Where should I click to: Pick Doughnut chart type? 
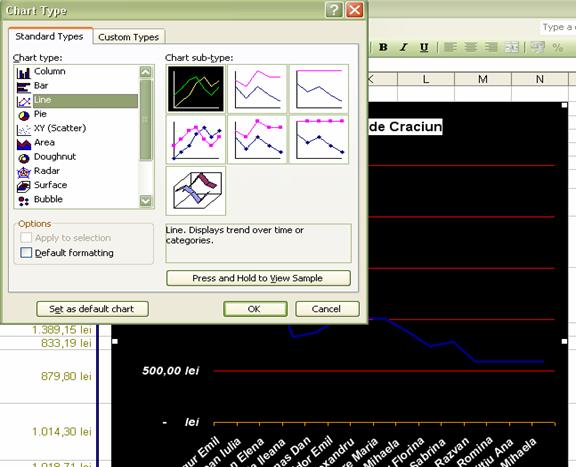[54, 157]
